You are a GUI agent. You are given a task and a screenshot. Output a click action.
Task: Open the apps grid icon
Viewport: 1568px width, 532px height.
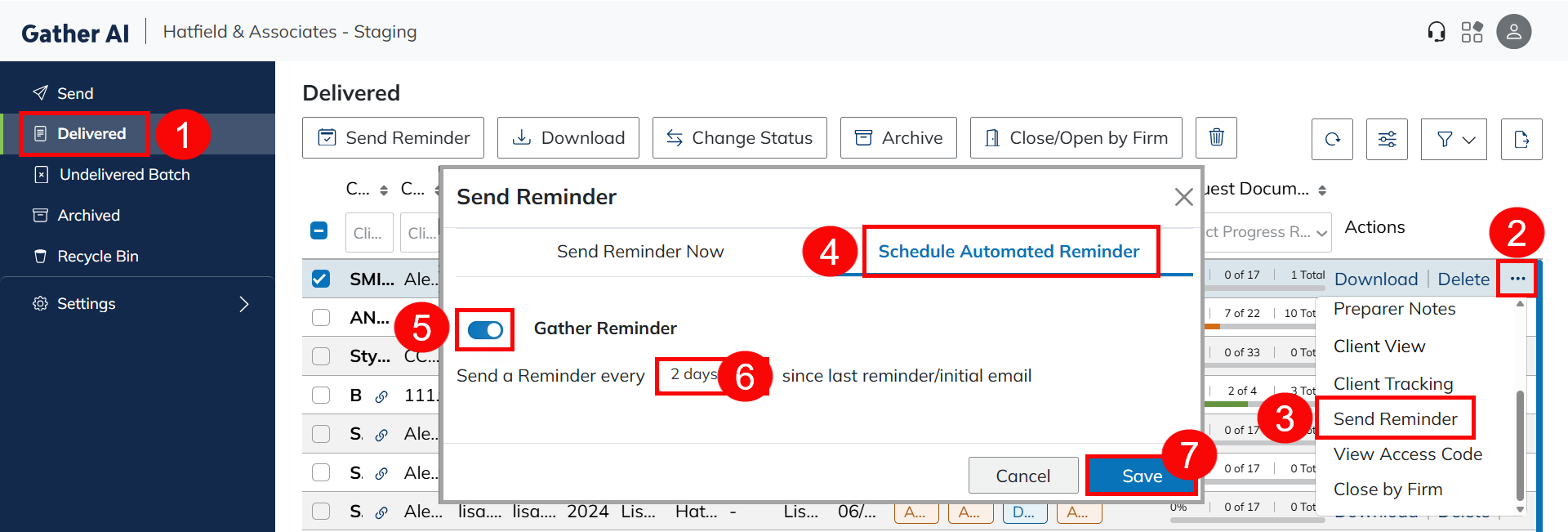1472,32
